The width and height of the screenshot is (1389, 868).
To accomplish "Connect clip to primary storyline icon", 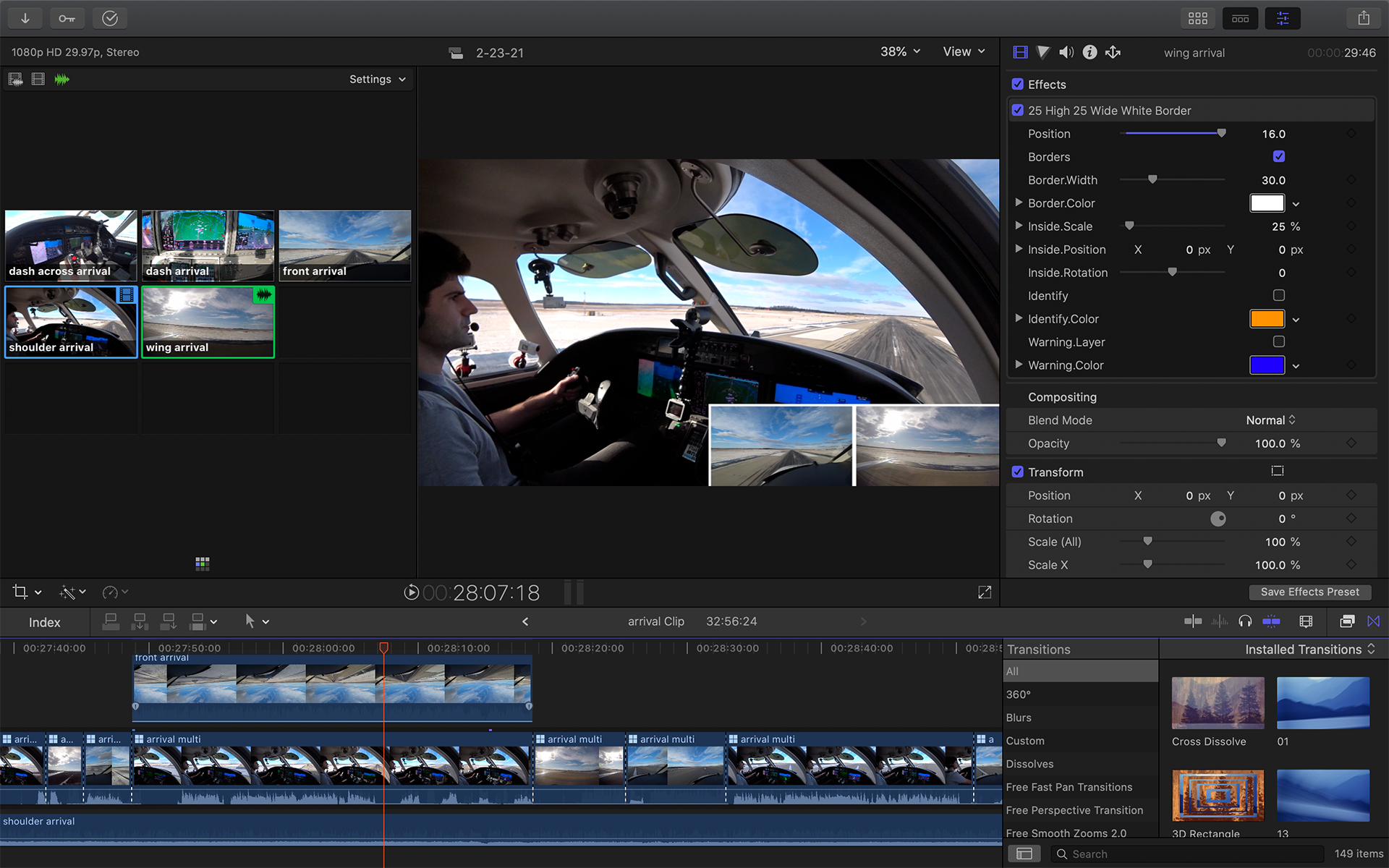I will (x=111, y=621).
